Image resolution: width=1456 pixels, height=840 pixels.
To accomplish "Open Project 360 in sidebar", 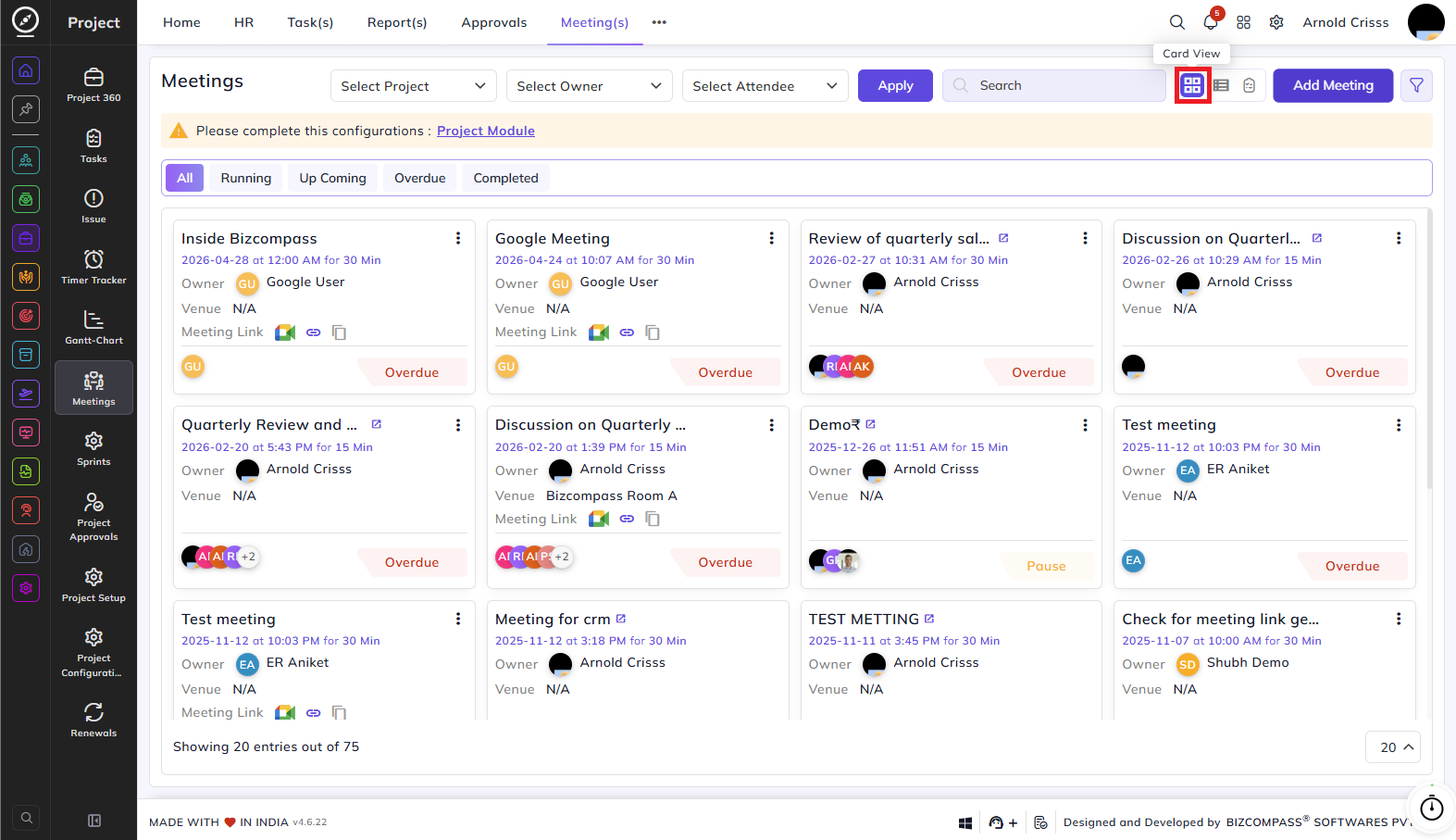I will point(93,84).
